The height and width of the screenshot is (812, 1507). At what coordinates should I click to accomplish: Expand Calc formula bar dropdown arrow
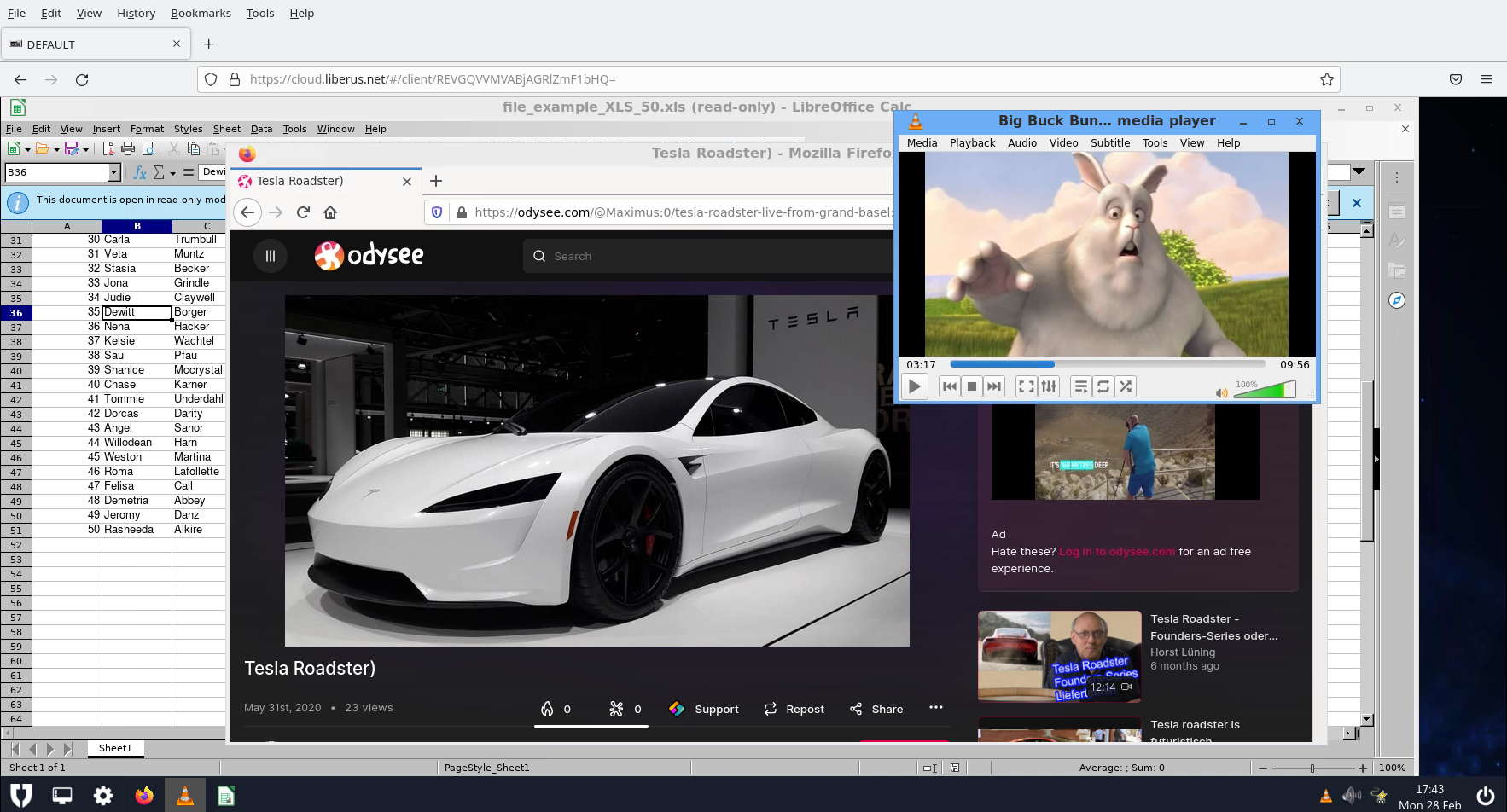click(x=1359, y=171)
